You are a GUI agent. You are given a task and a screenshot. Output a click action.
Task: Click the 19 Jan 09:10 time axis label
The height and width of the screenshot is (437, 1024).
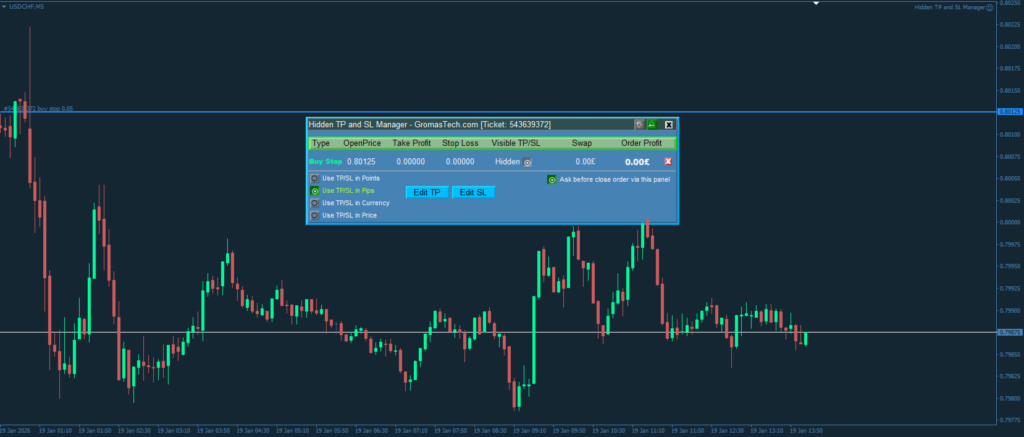coord(530,431)
